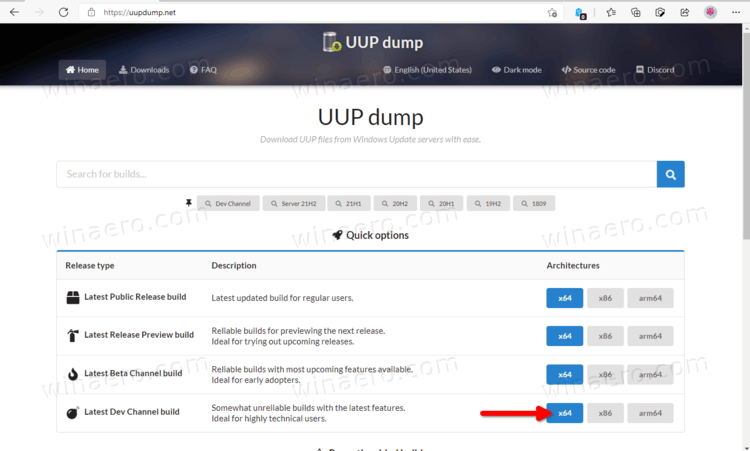This screenshot has height=451, width=750.
Task: Open the Downloads navigation item
Action: [144, 70]
